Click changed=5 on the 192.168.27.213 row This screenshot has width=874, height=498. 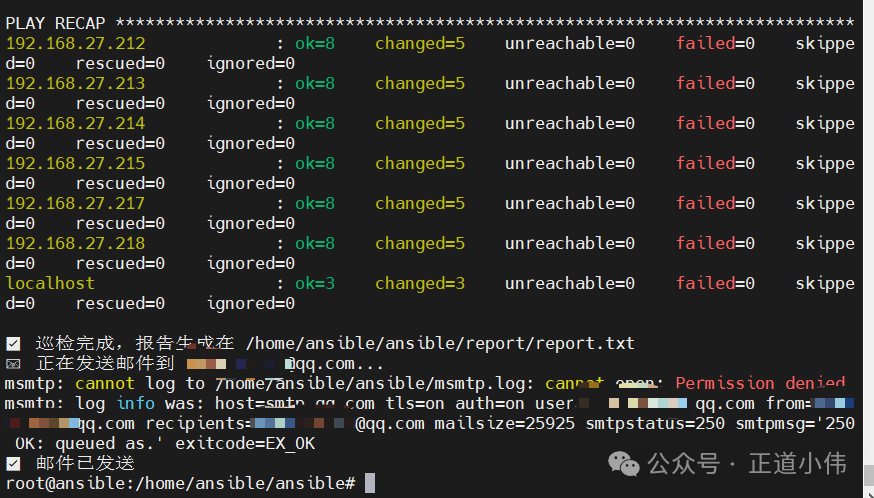point(420,84)
